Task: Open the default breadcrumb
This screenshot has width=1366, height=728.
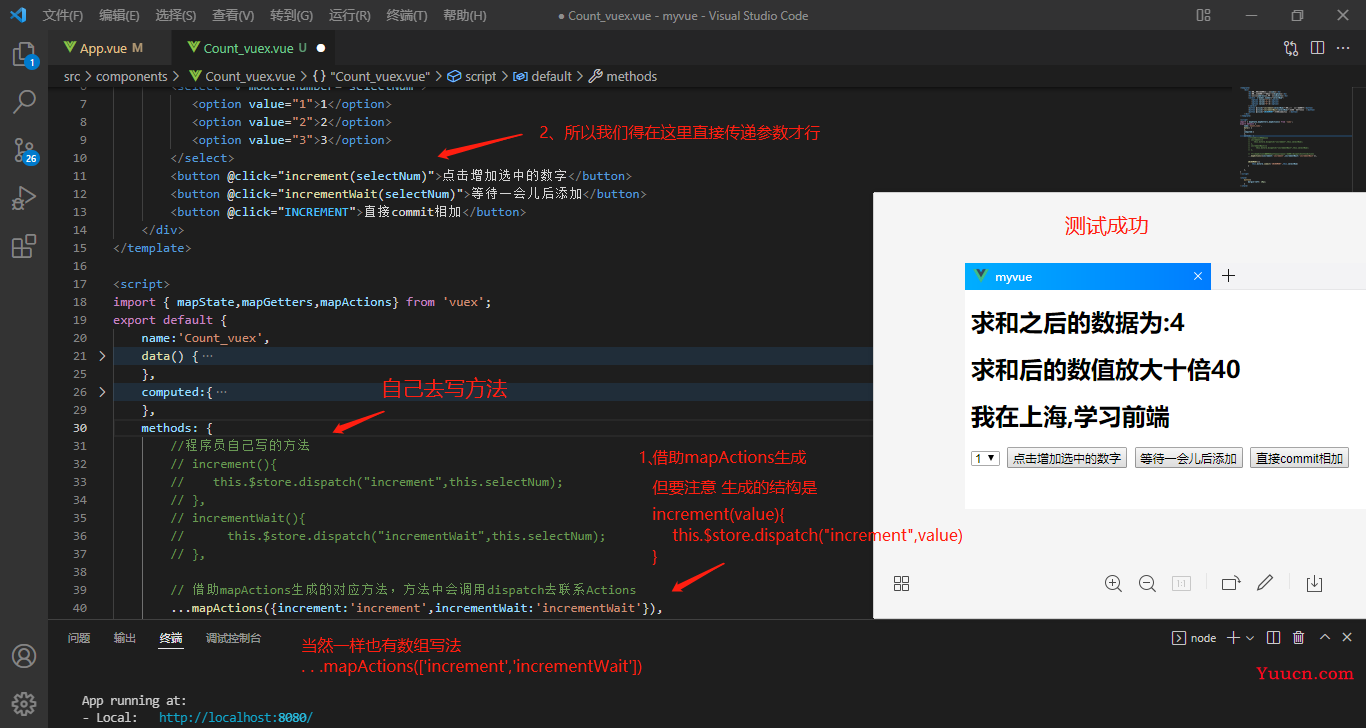Action: click(543, 76)
